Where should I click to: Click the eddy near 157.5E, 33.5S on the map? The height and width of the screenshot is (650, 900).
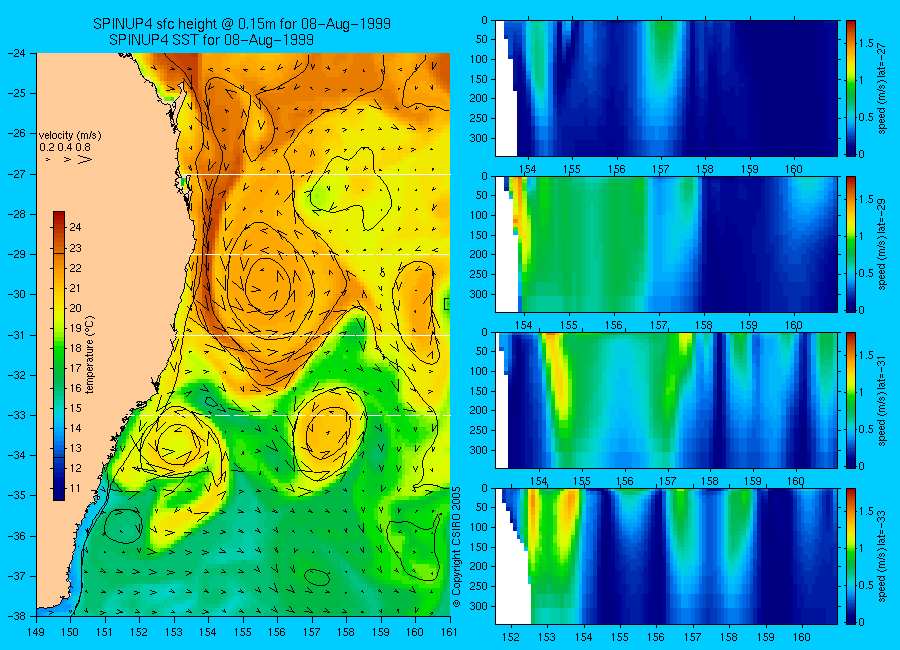[329, 432]
